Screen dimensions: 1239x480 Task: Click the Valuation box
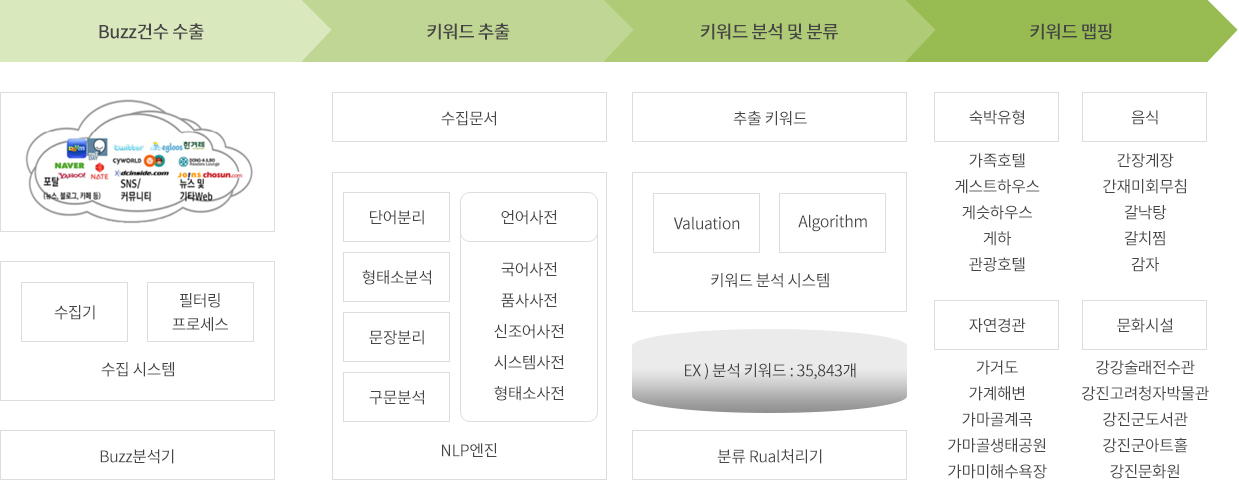click(706, 223)
